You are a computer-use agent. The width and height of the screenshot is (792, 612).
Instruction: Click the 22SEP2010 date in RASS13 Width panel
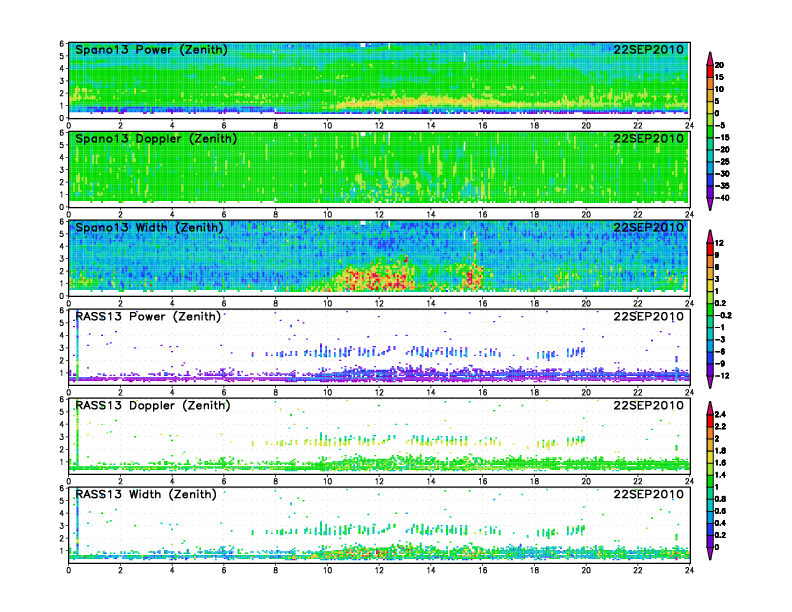point(649,494)
